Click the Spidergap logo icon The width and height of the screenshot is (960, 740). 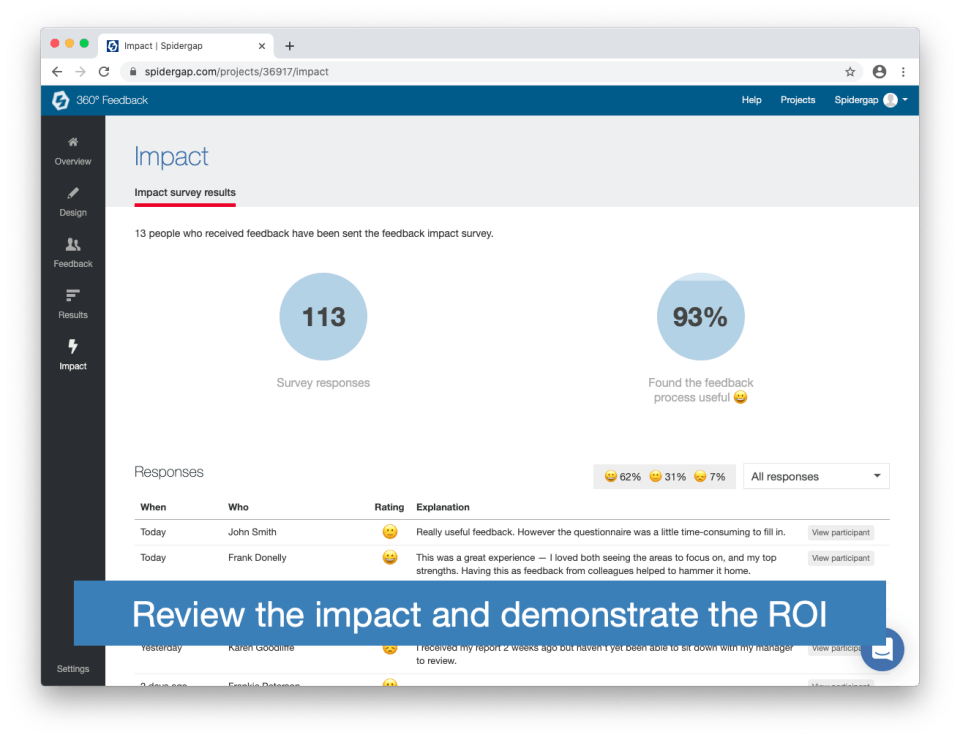pos(61,100)
